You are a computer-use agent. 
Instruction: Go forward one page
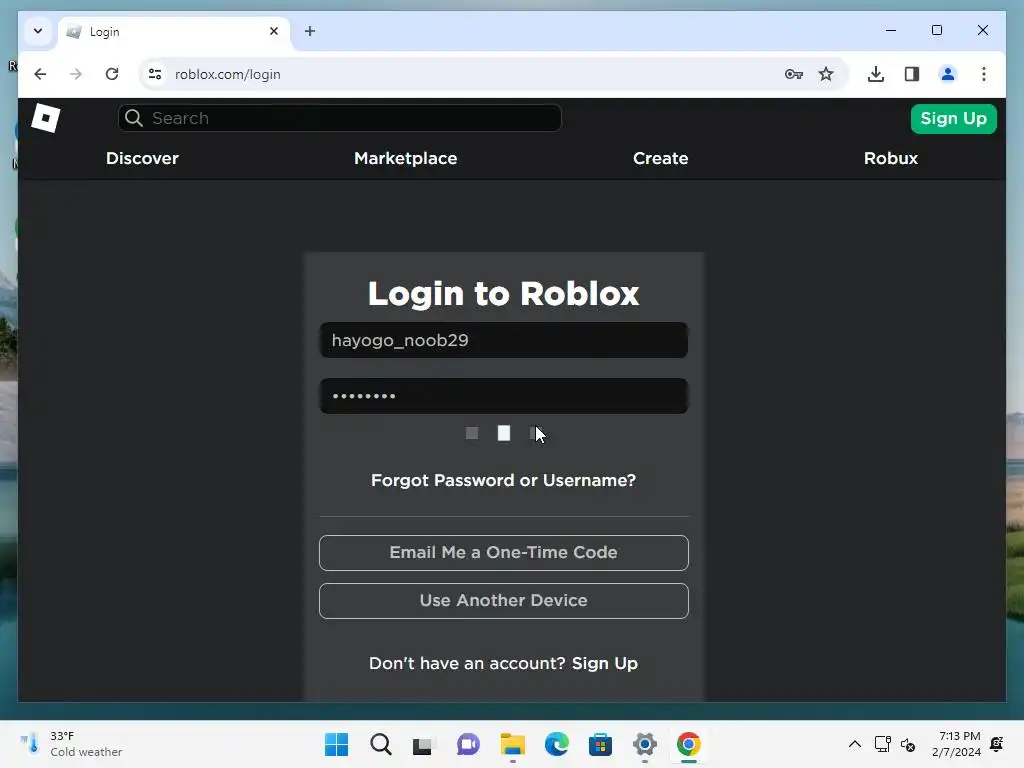point(76,74)
